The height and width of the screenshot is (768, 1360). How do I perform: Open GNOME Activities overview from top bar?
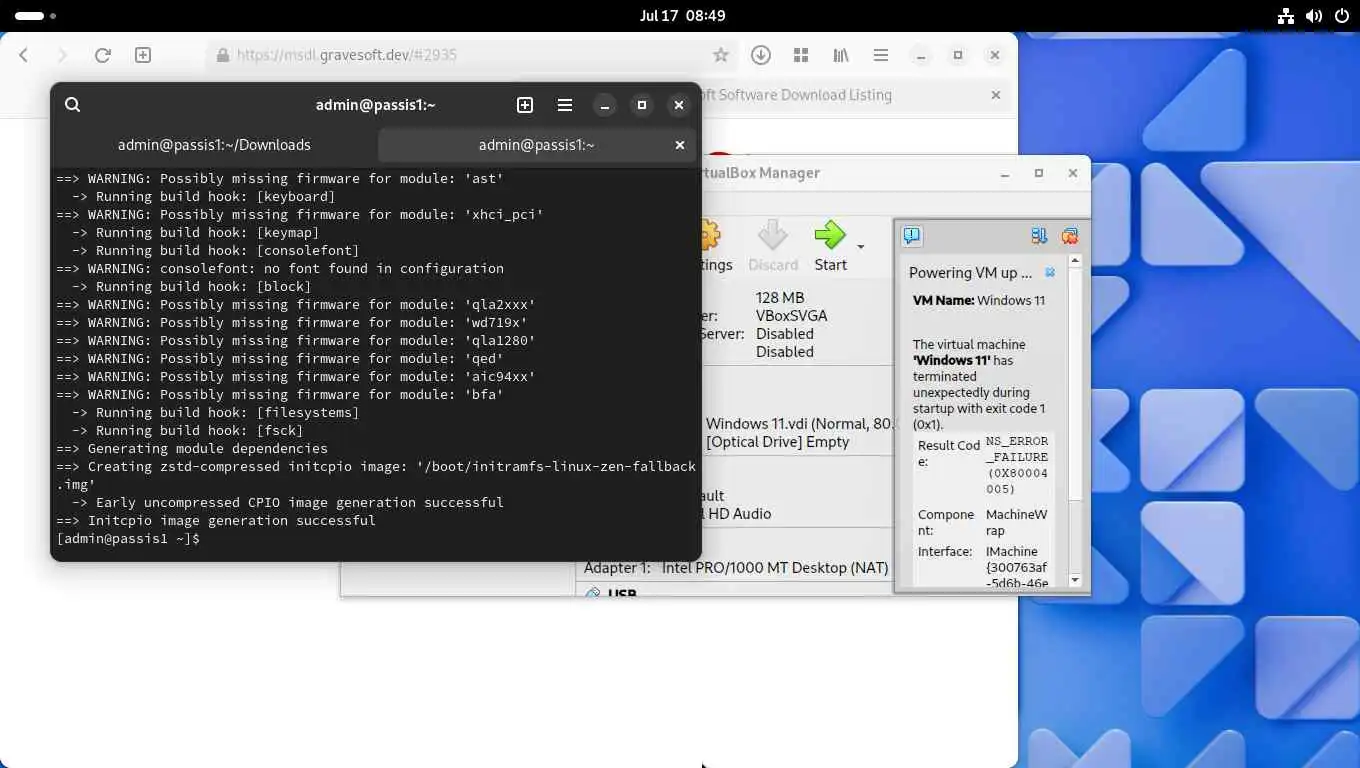[36, 16]
